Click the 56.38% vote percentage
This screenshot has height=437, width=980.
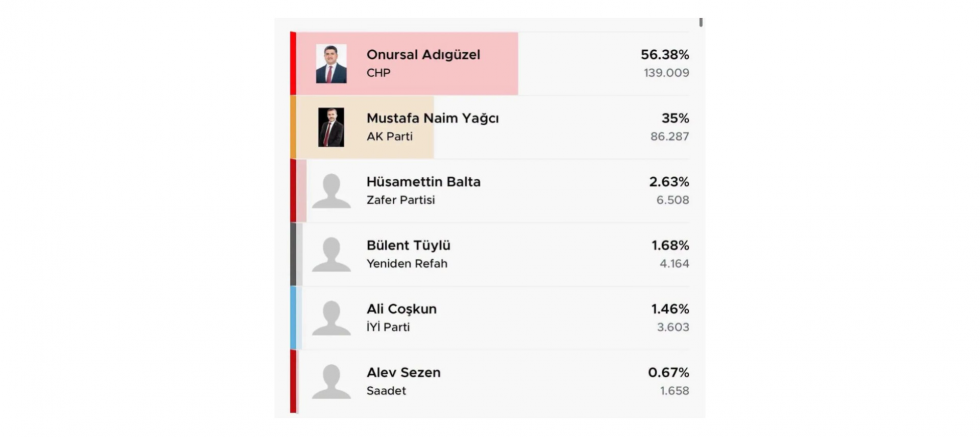coord(664,55)
